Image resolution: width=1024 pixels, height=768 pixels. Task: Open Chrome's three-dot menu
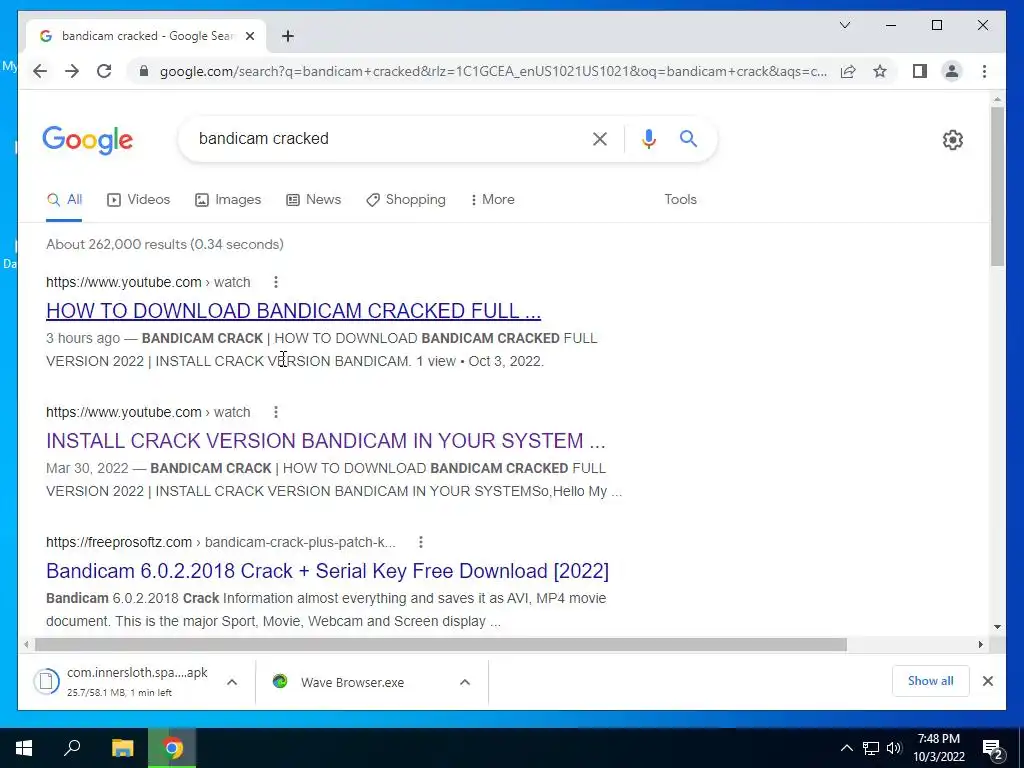984,71
